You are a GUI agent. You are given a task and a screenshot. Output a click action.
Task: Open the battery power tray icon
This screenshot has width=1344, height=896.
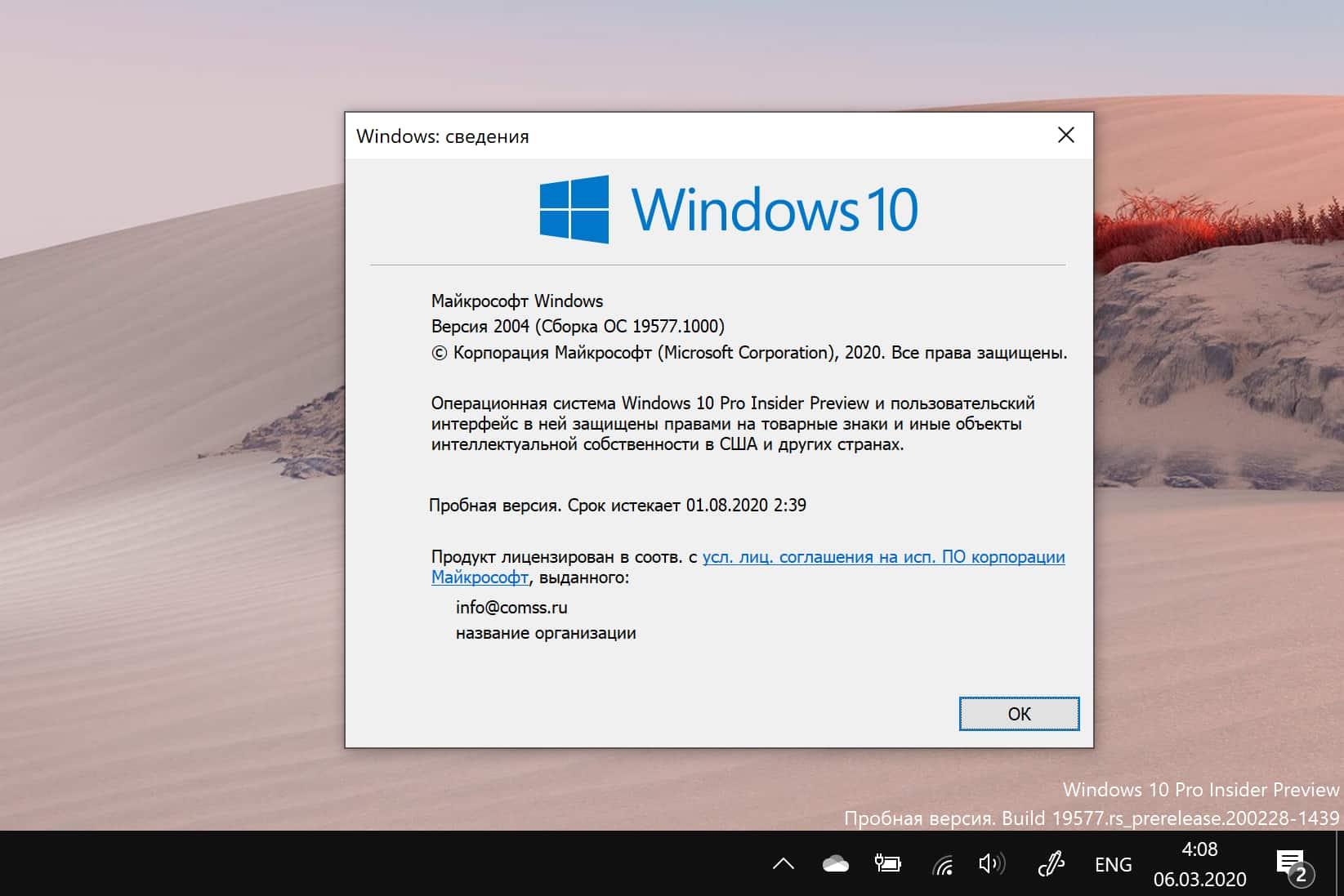[x=888, y=864]
